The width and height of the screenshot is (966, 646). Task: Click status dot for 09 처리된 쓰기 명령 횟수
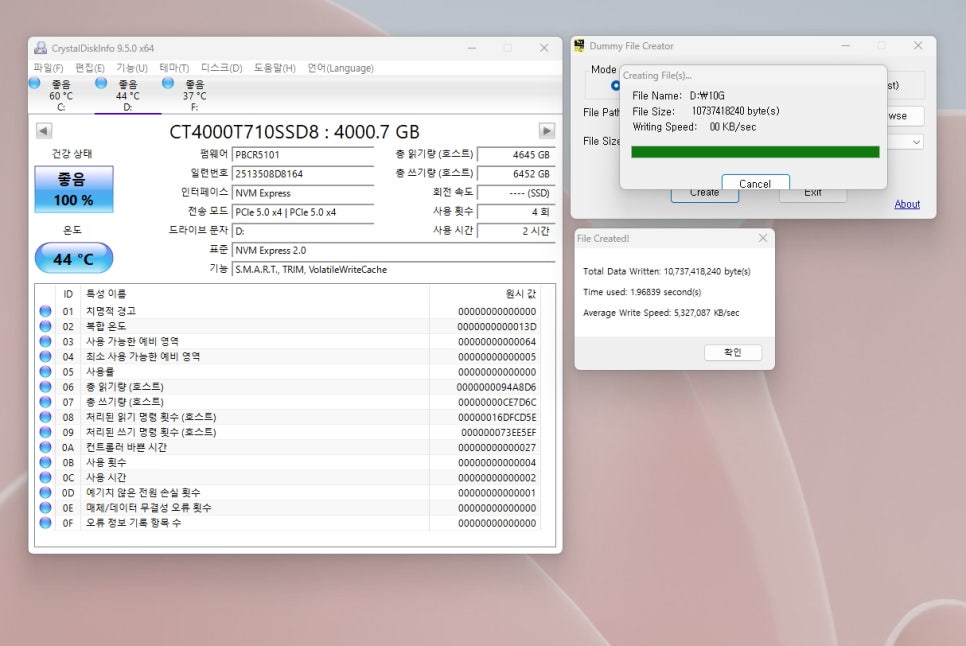coord(45,432)
